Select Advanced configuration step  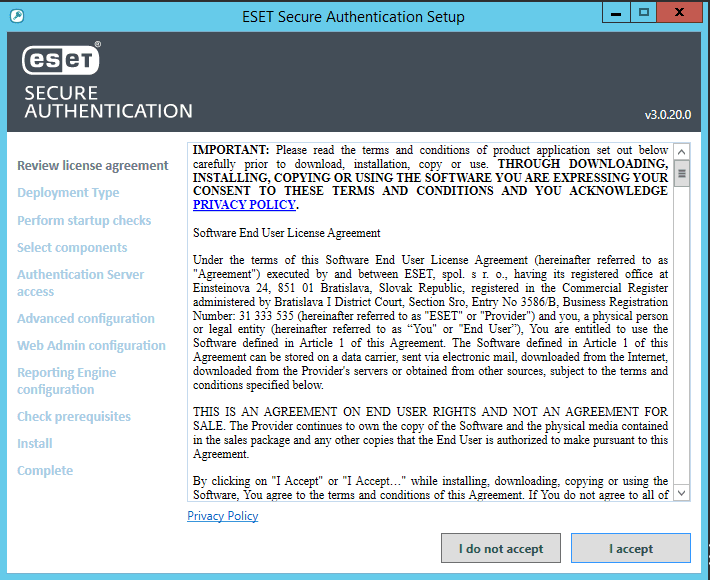(x=86, y=319)
